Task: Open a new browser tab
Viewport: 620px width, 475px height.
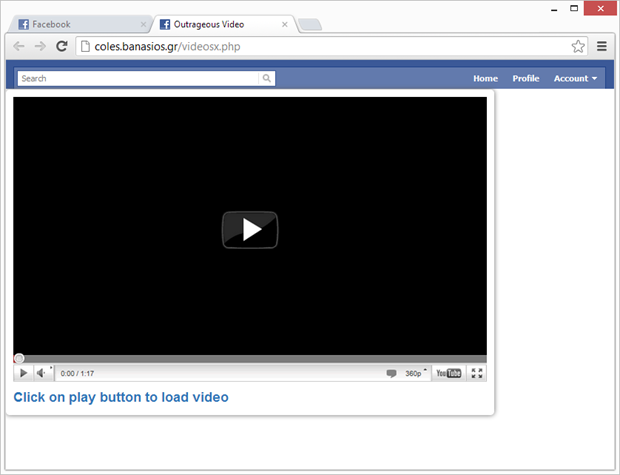Action: point(310,25)
